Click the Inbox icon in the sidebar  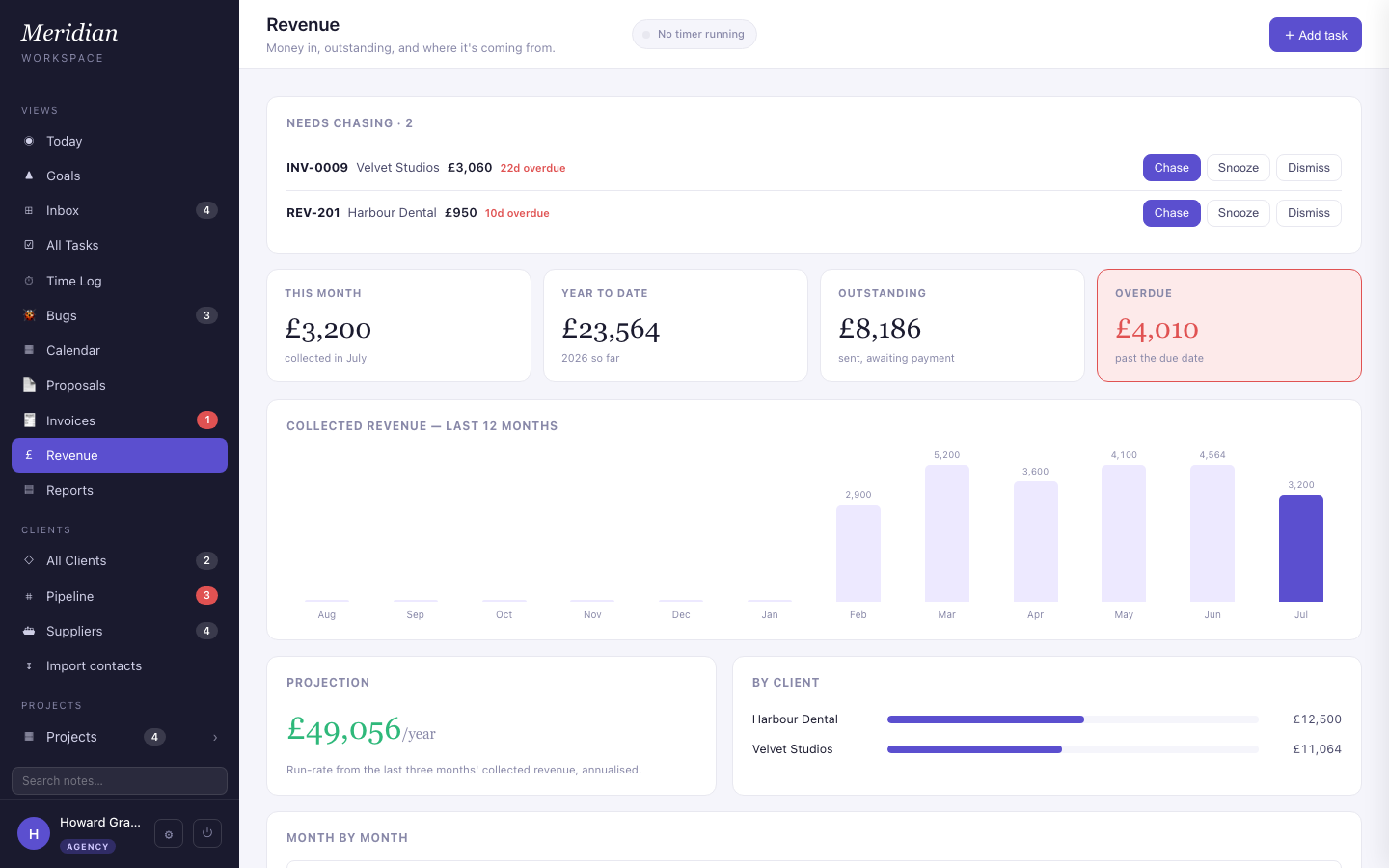pyautogui.click(x=29, y=210)
